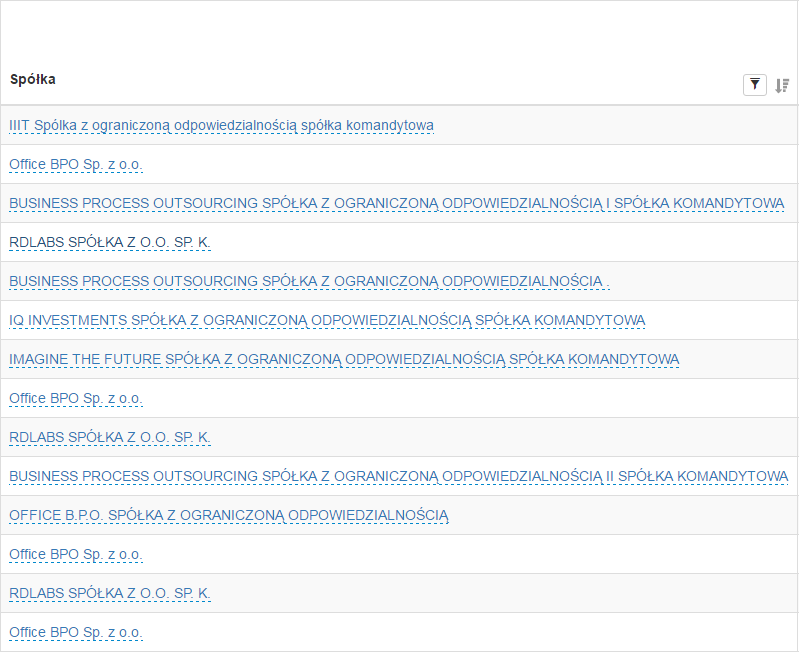Open the OFFICE B.P.O. SPÓŁKA Z OGRANICZONĄ ODPOWIEDZIALNOŚCIĄ link
799x652 pixels.
click(229, 515)
